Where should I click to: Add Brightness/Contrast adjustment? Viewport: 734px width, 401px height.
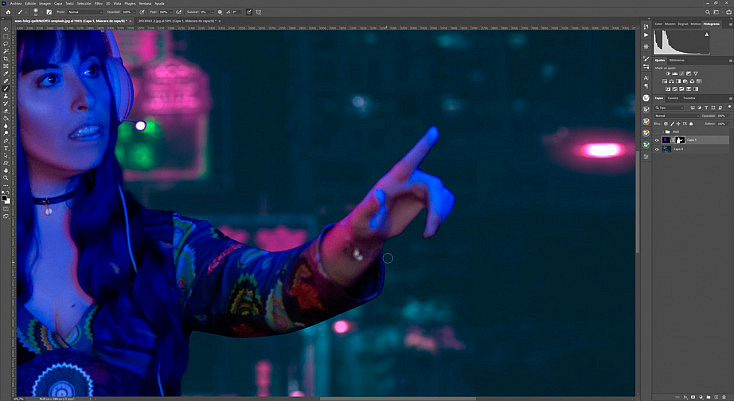click(x=668, y=73)
